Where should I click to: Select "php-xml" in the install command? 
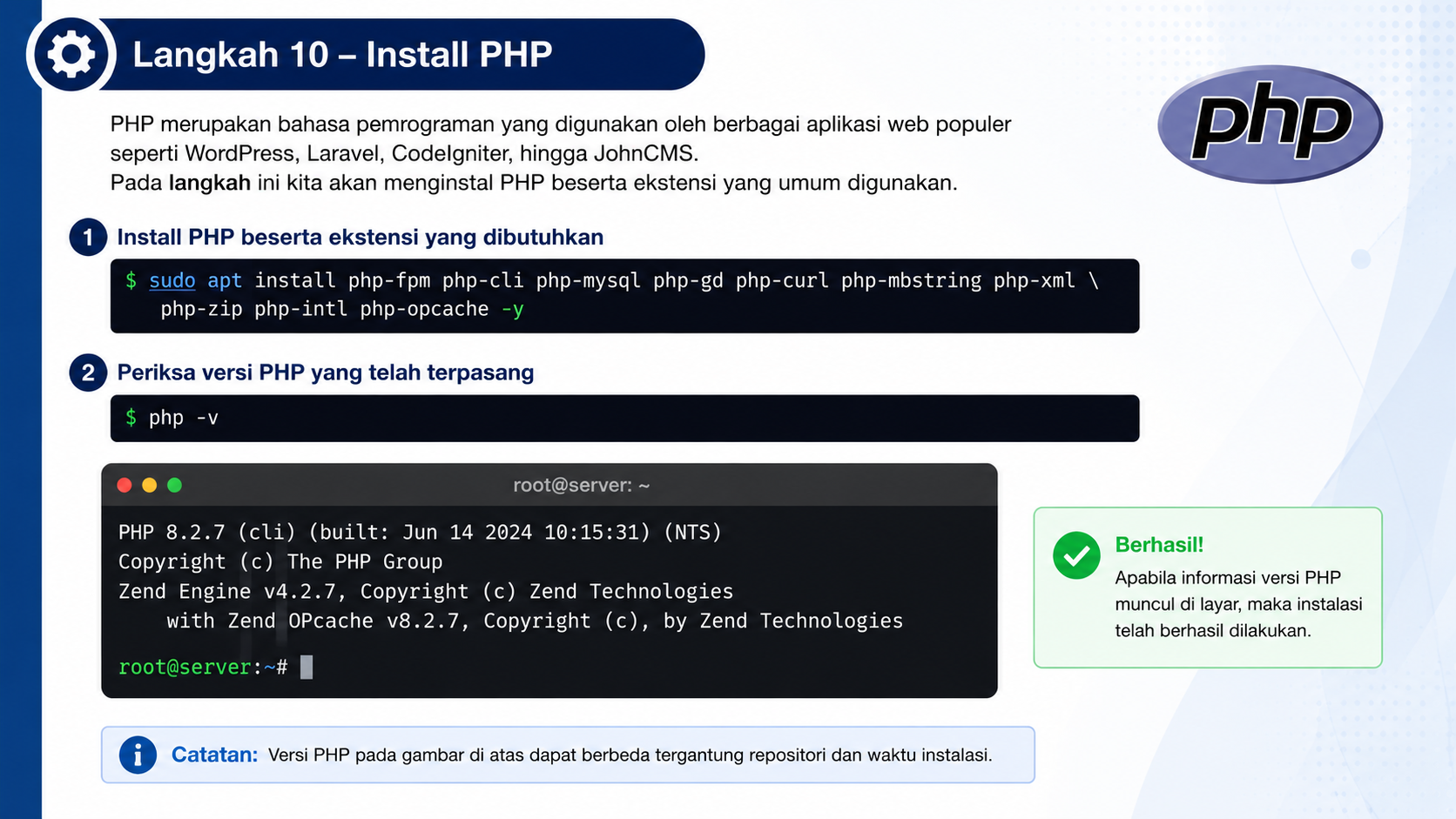1035,280
